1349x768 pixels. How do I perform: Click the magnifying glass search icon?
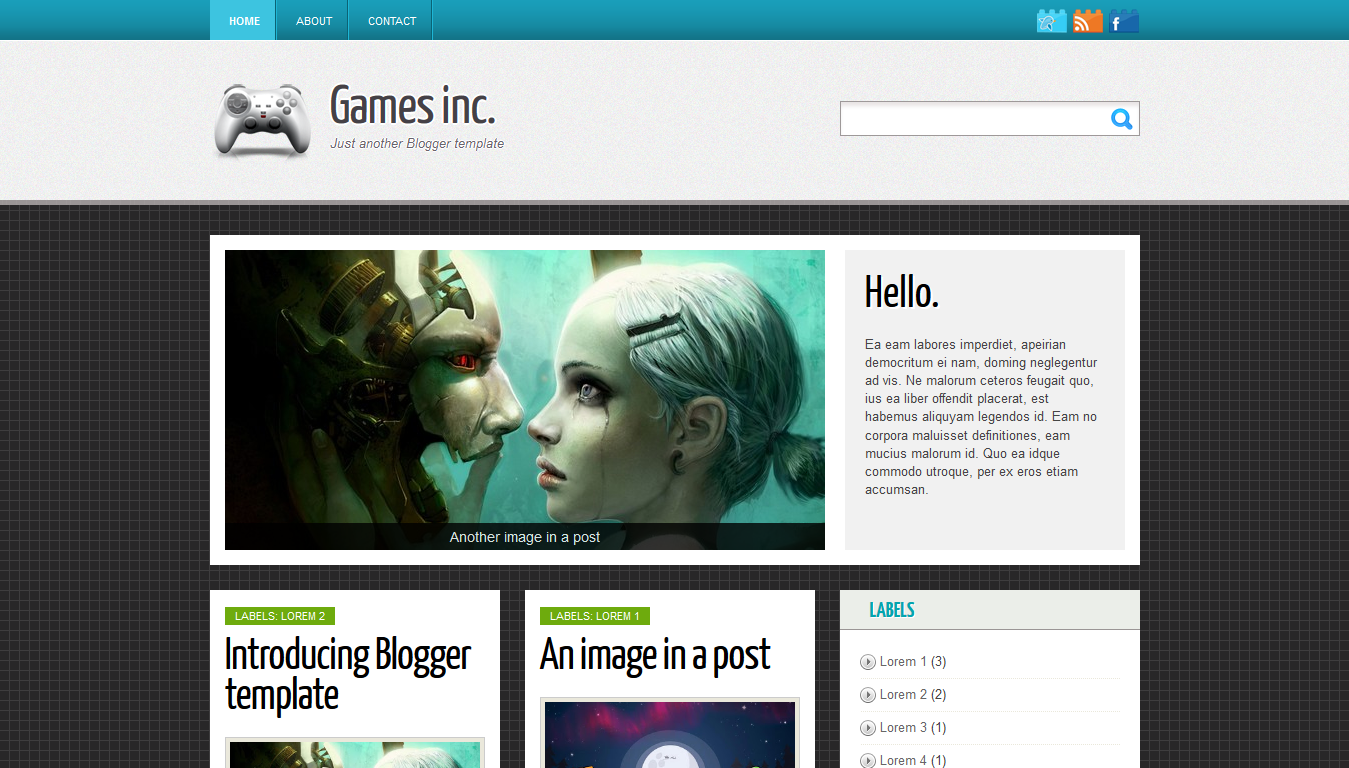coord(1122,119)
